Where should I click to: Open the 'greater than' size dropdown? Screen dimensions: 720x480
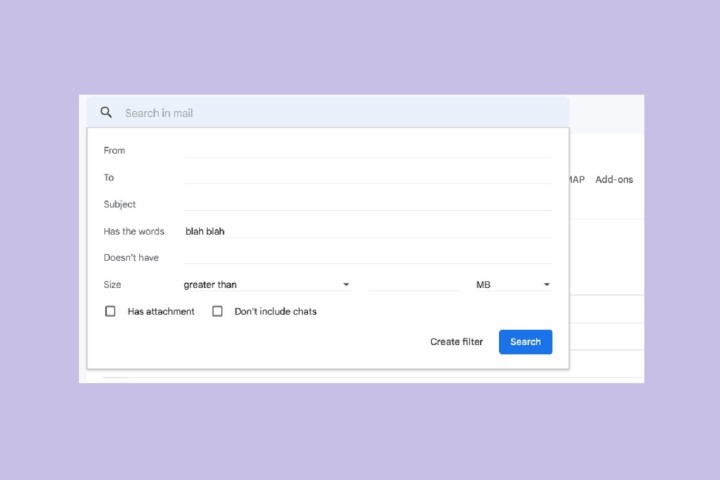pos(267,284)
